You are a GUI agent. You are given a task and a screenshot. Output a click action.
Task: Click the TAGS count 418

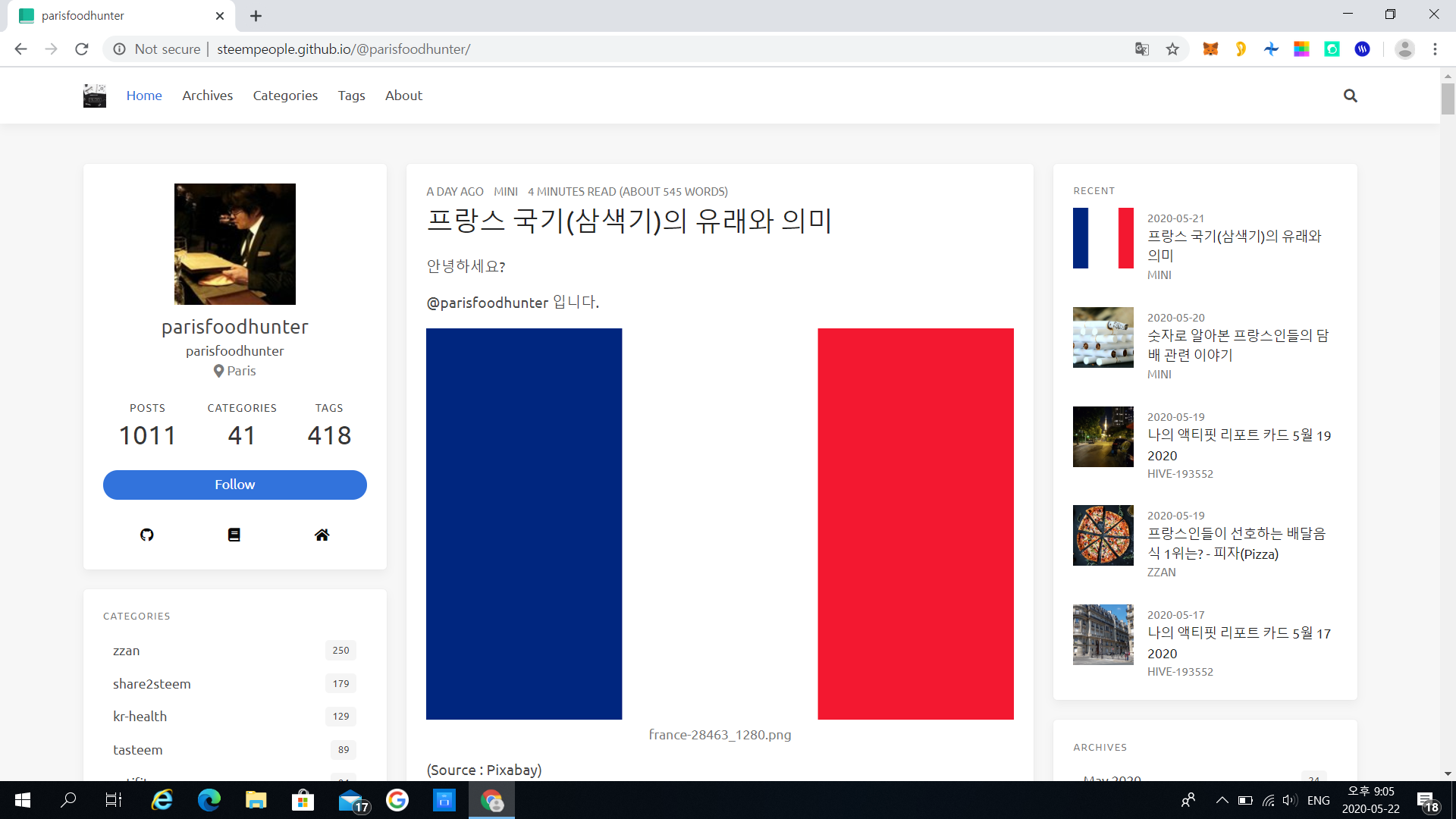tap(329, 435)
